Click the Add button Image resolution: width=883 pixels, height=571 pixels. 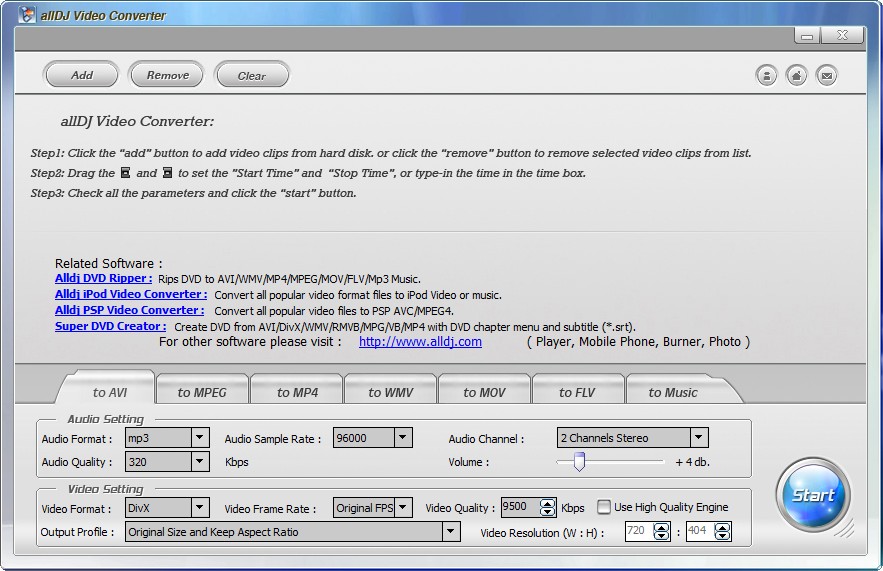pos(81,75)
